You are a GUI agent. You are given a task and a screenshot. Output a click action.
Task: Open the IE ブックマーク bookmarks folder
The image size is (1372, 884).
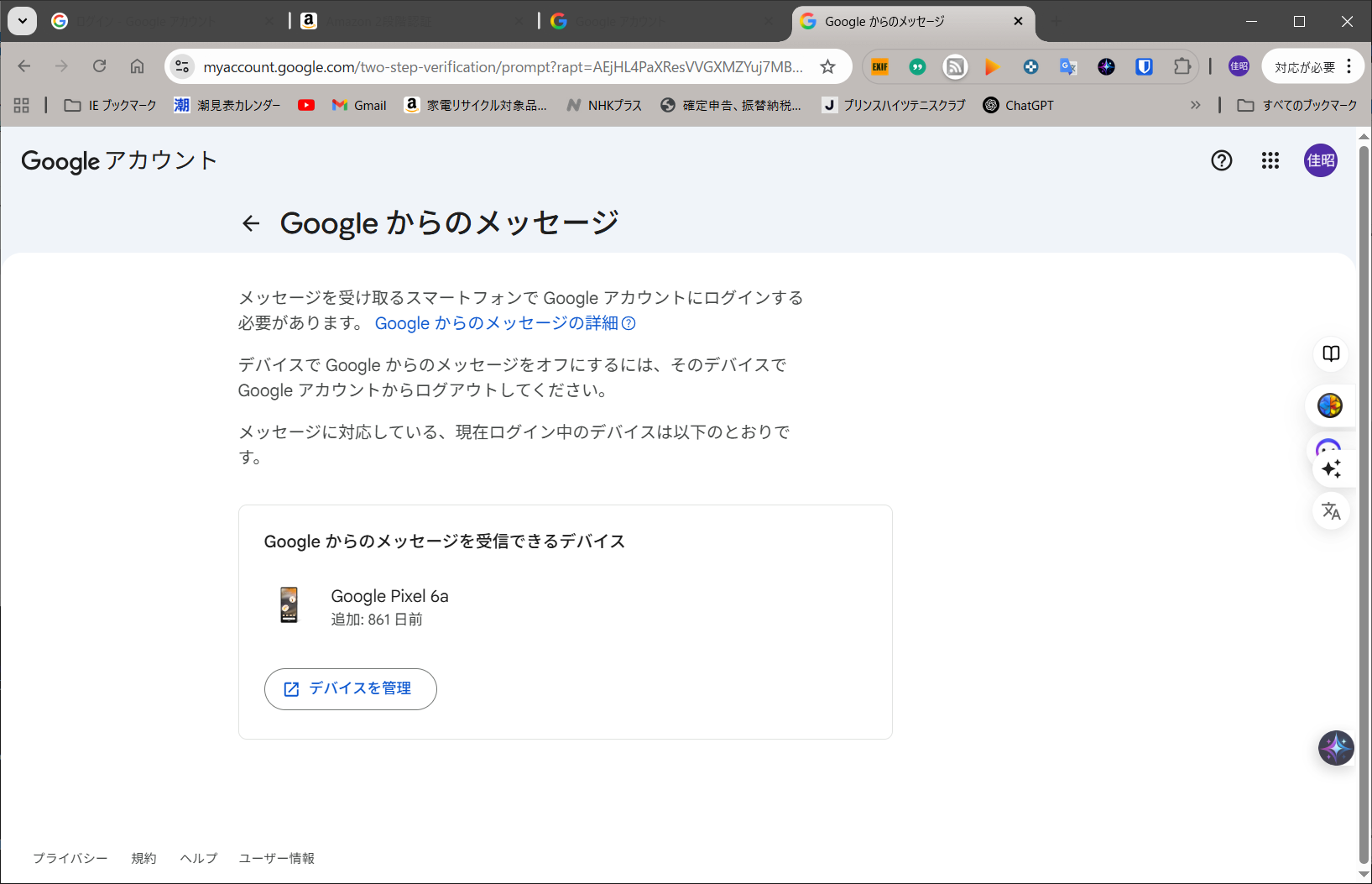[111, 105]
